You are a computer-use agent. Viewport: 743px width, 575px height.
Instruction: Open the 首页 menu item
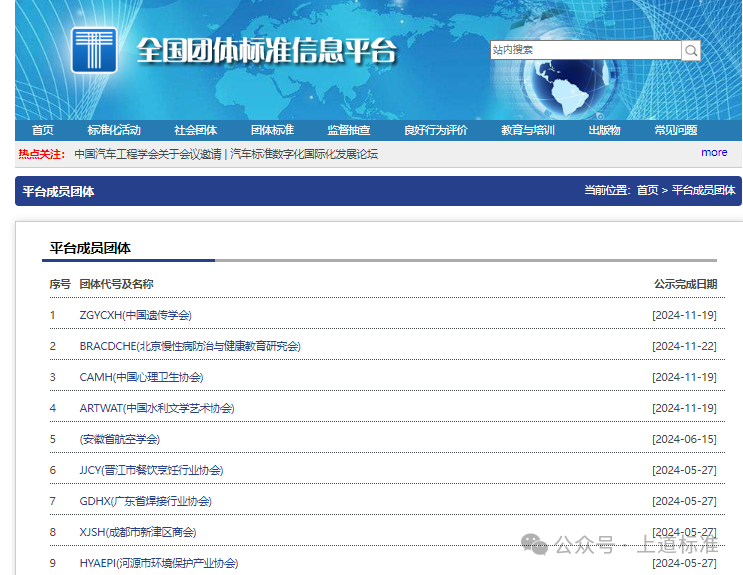click(x=43, y=130)
